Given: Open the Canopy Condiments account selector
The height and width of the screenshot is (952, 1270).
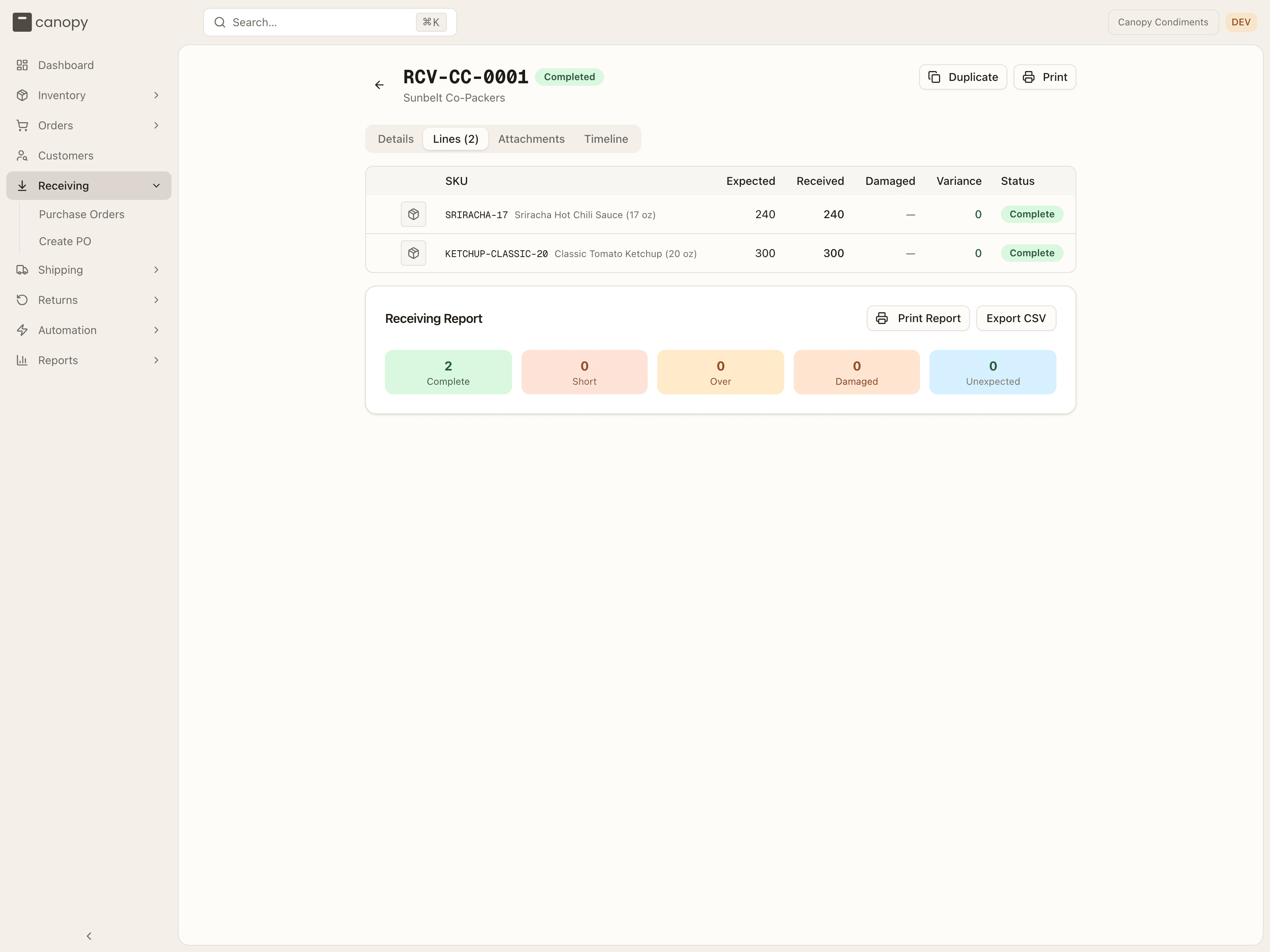Looking at the screenshot, I should tap(1162, 22).
